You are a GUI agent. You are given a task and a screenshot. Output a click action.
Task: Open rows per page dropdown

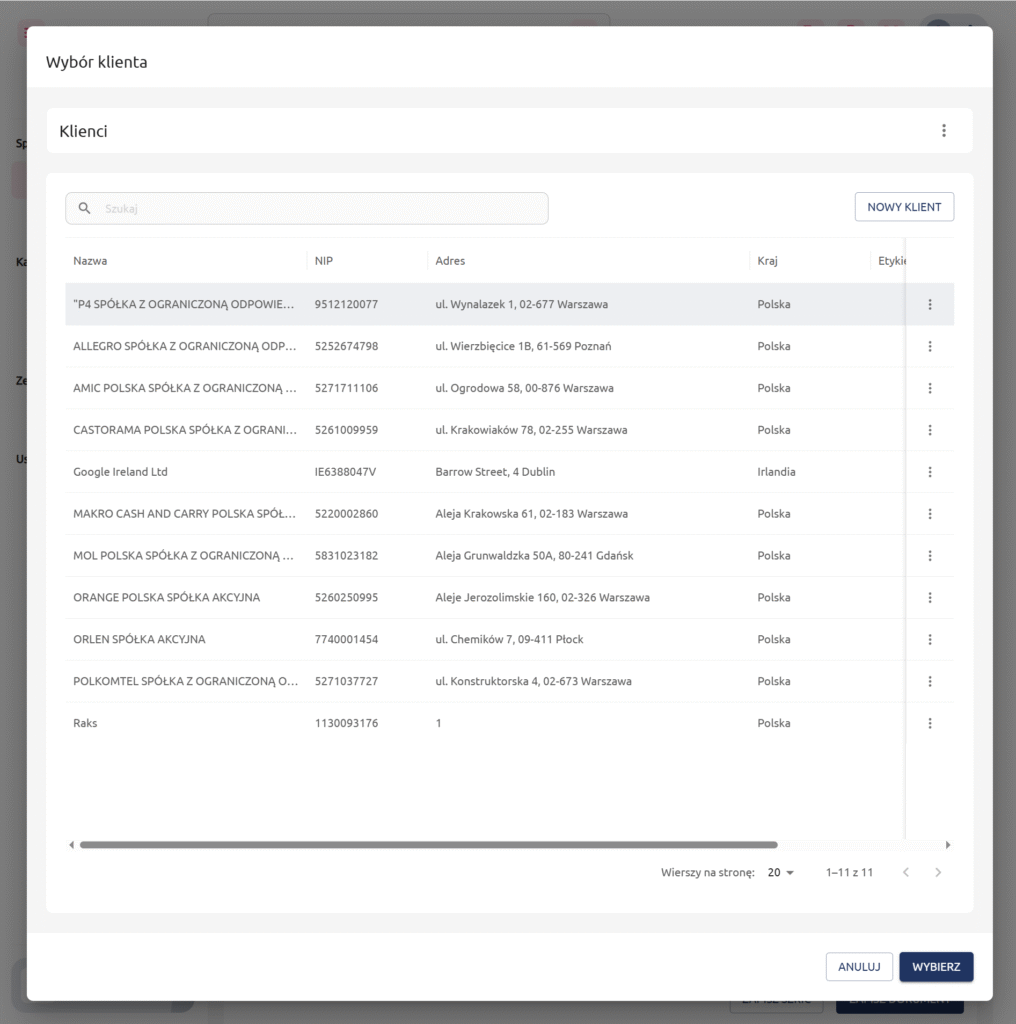[780, 873]
